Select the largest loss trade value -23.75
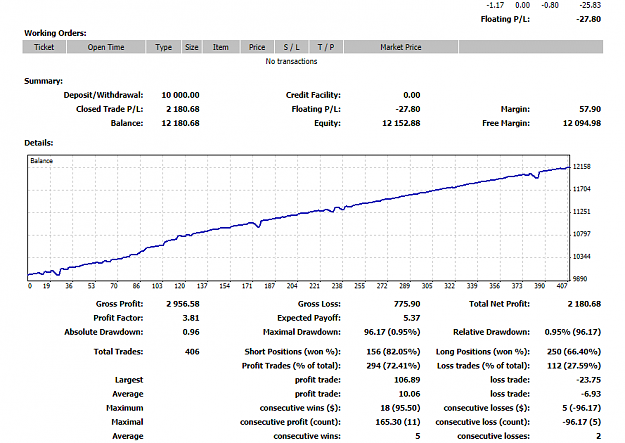 589,380
